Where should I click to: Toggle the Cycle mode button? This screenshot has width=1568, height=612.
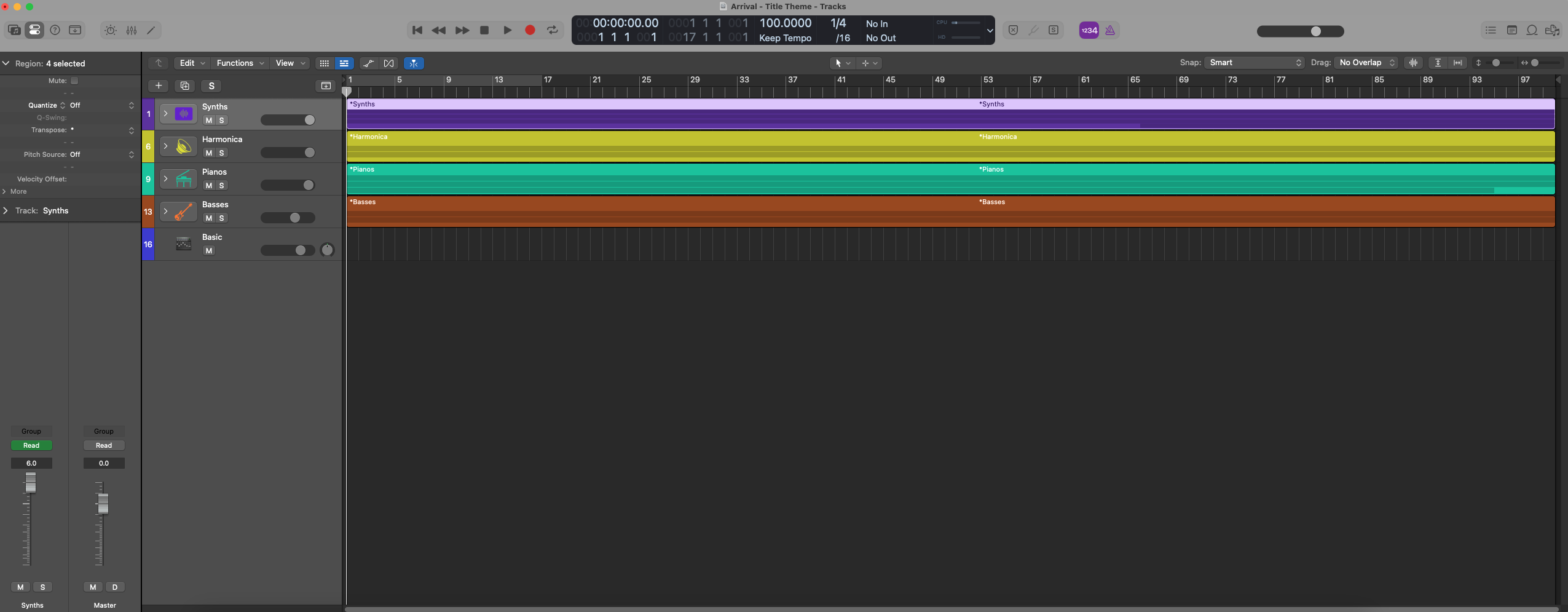(x=553, y=30)
